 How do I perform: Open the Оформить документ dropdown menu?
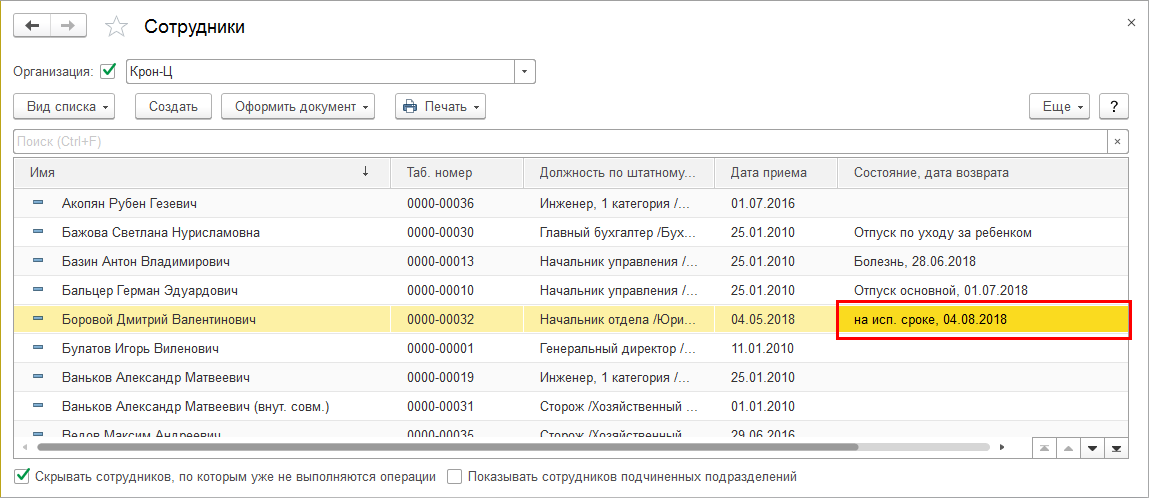[297, 107]
